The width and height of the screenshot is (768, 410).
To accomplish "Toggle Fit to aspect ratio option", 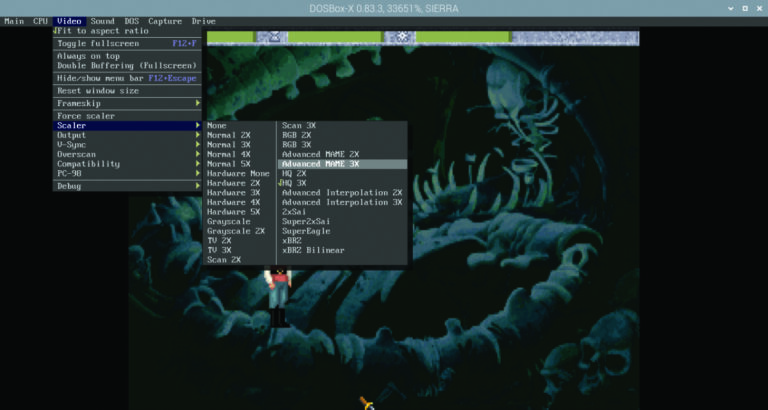I will 103,31.
